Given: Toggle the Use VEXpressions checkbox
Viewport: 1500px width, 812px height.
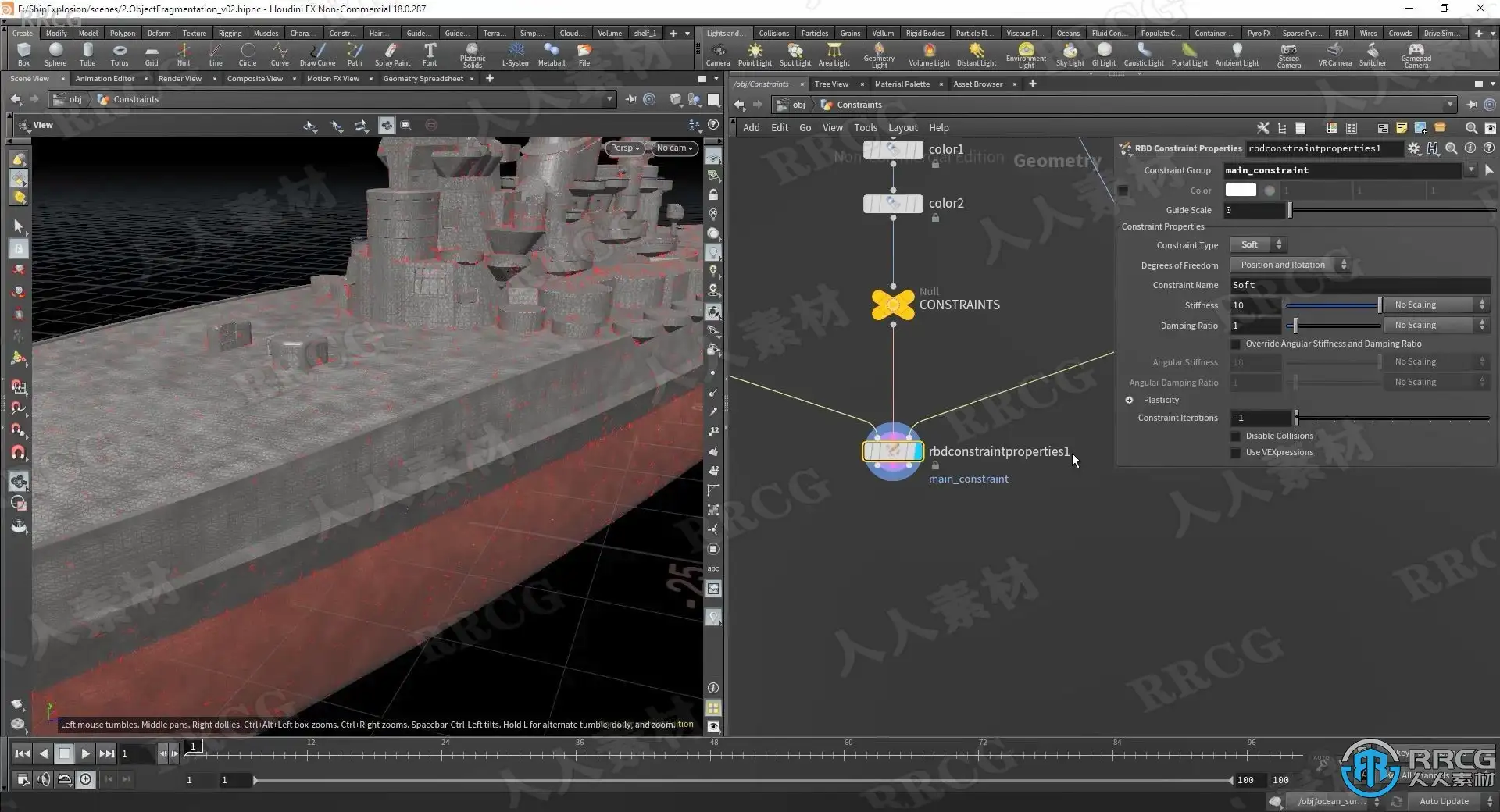Looking at the screenshot, I should pyautogui.click(x=1235, y=453).
